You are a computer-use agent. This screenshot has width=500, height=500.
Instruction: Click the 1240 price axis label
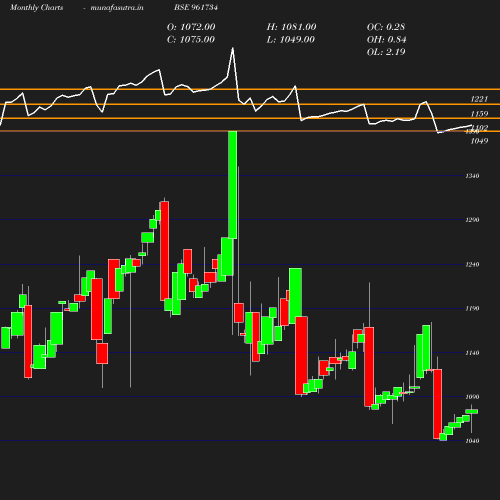472,265
